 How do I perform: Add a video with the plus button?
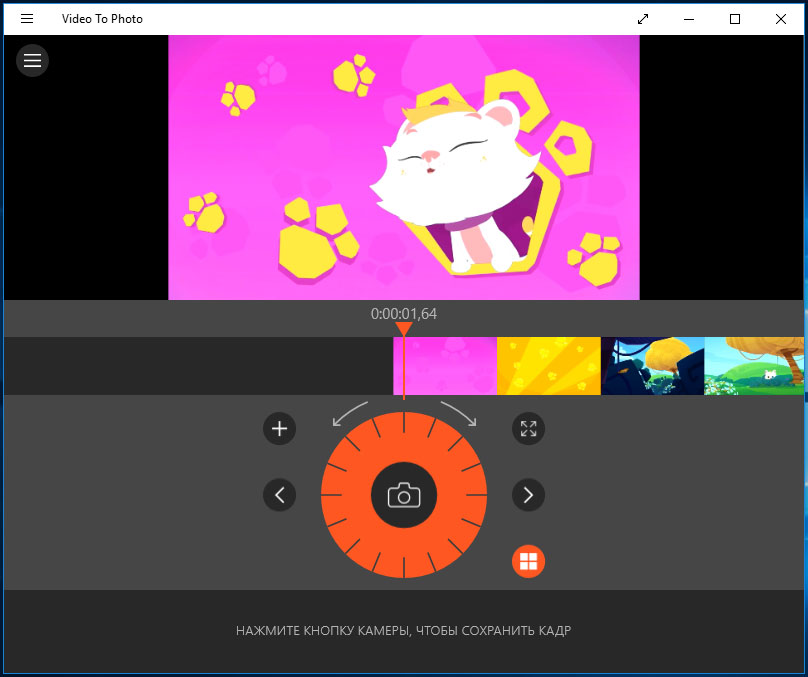[279, 428]
